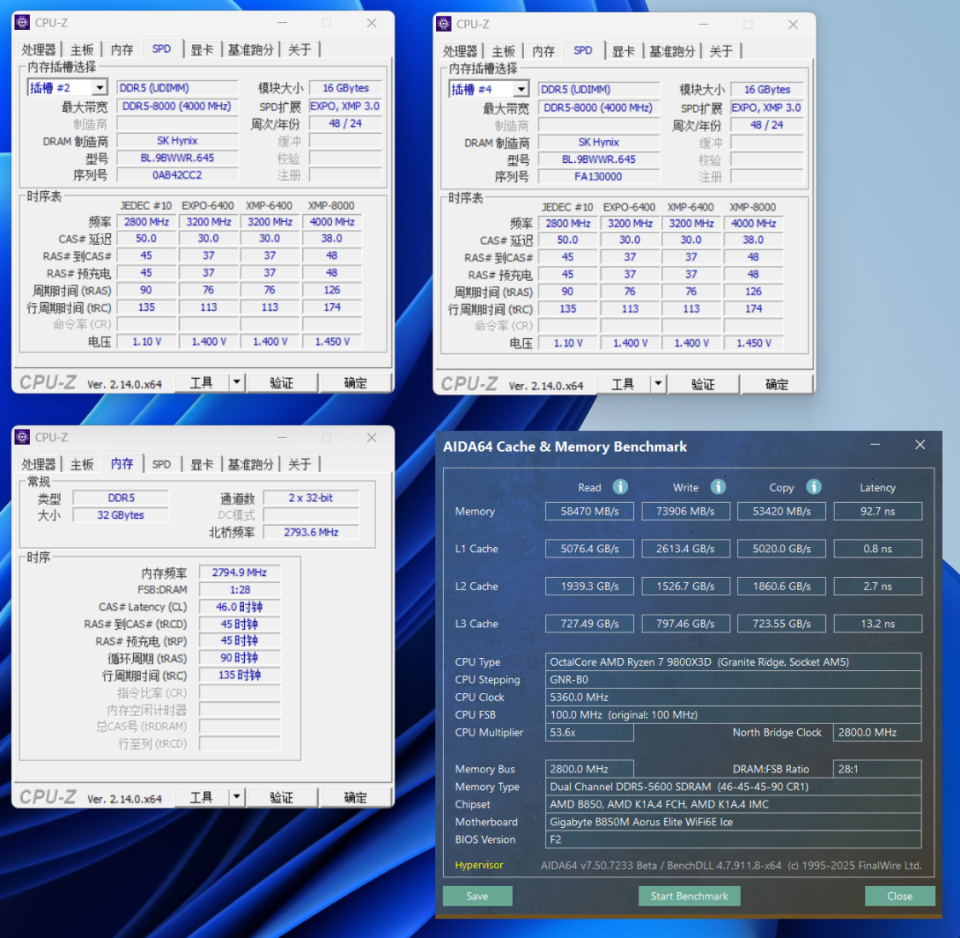Select the serial number 0AB42CC2 field
Screen dimensions: 960x938
pos(178,175)
